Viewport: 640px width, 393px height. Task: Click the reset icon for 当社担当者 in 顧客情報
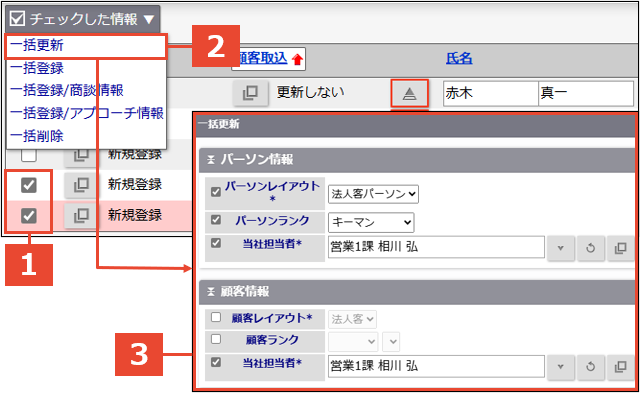(590, 367)
